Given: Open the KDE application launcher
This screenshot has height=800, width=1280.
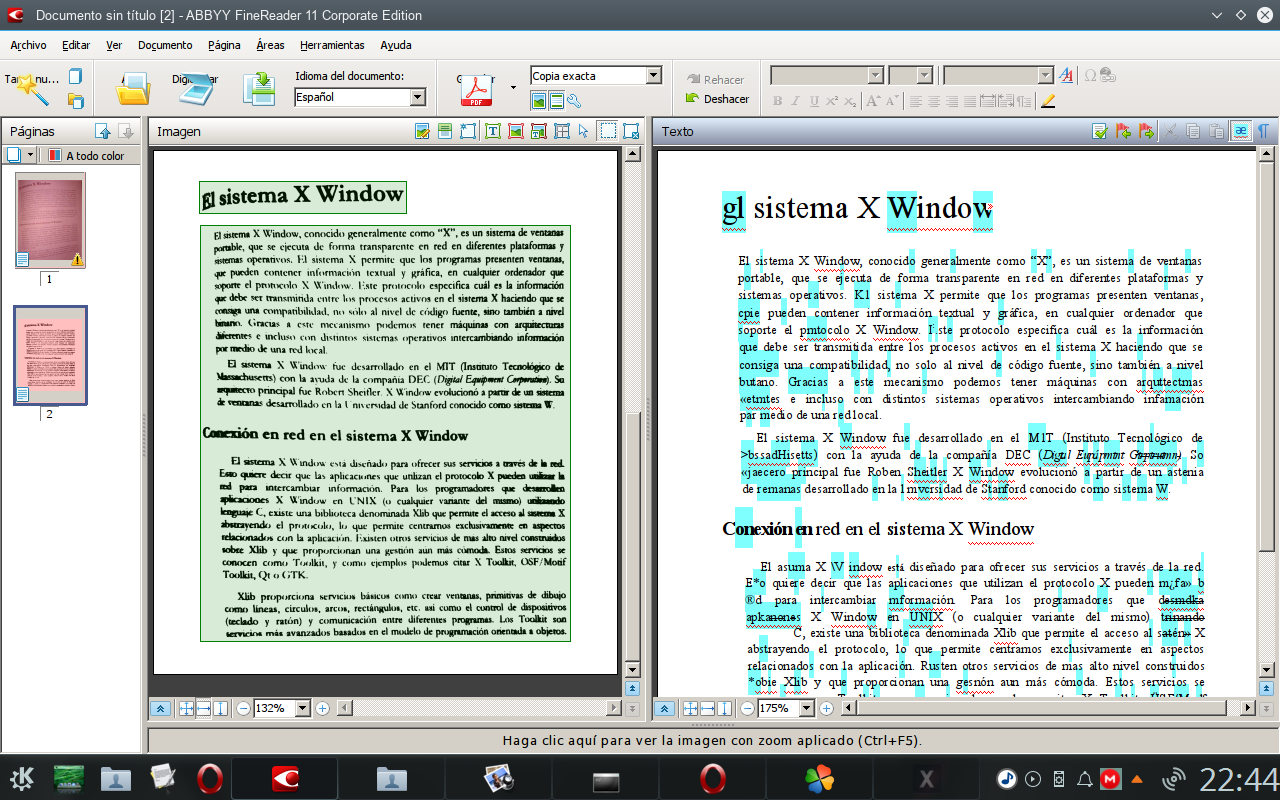Looking at the screenshot, I should coord(22,778).
